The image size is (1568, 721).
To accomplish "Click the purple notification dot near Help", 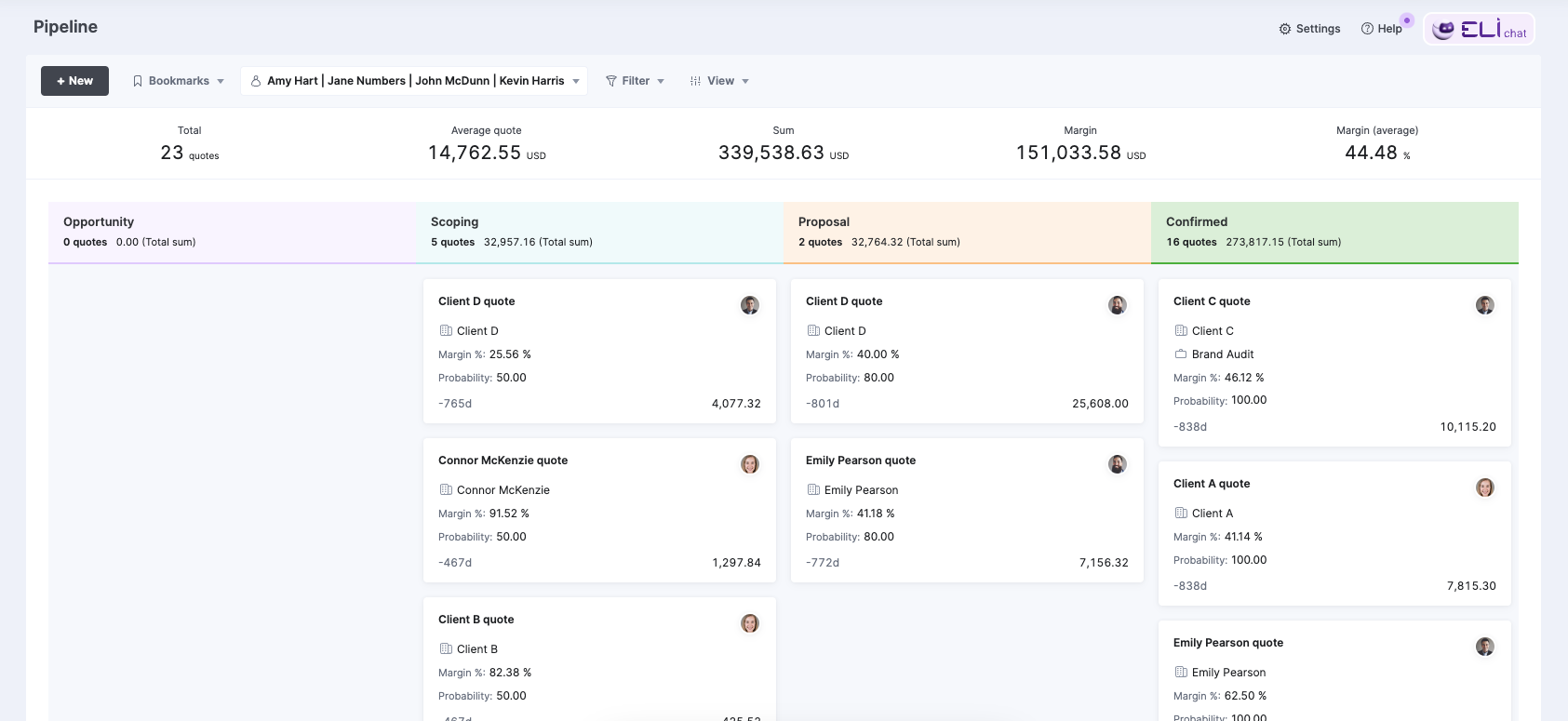I will (x=1407, y=20).
